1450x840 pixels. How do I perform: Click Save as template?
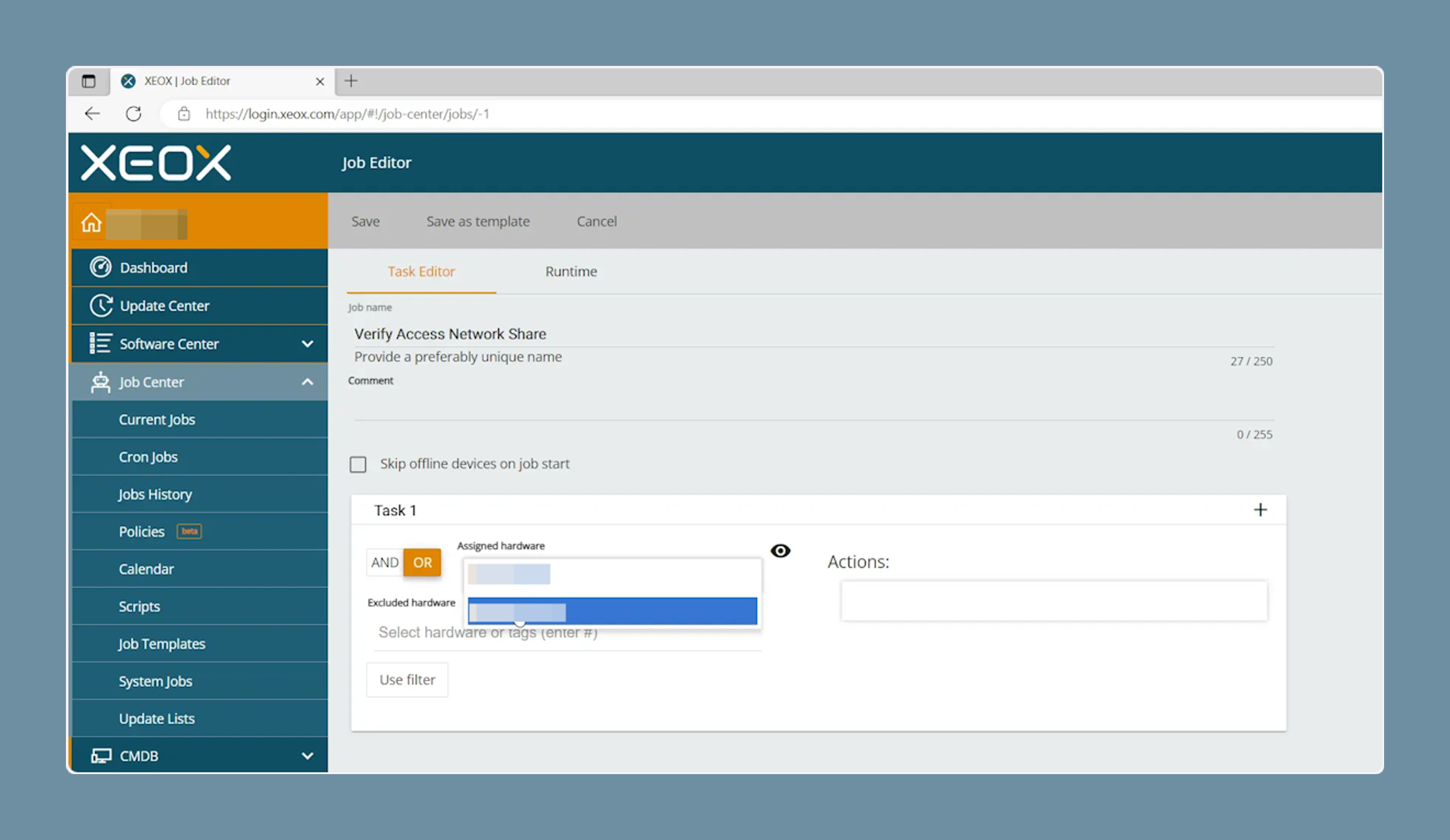[478, 221]
